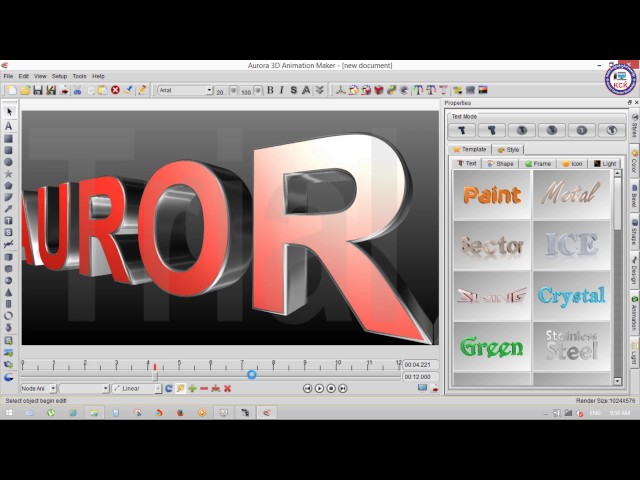Screen dimensions: 640x480
Task: Click the red Delete circle icon in toolbar
Action: point(116,90)
